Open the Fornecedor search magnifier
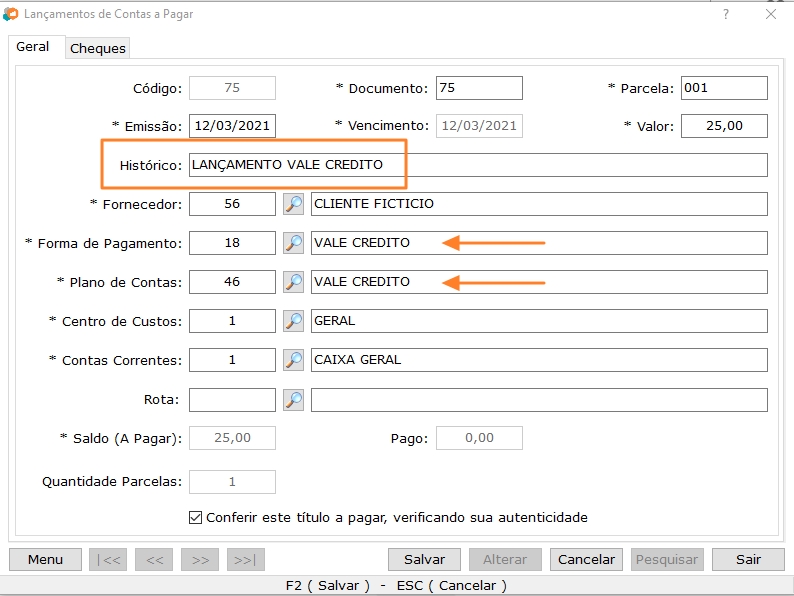This screenshot has width=794, height=596. pyautogui.click(x=293, y=204)
